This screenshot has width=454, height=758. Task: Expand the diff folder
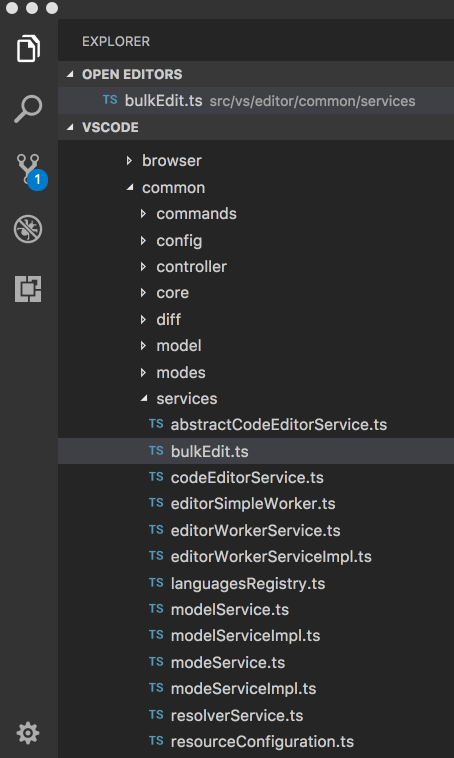(143, 319)
